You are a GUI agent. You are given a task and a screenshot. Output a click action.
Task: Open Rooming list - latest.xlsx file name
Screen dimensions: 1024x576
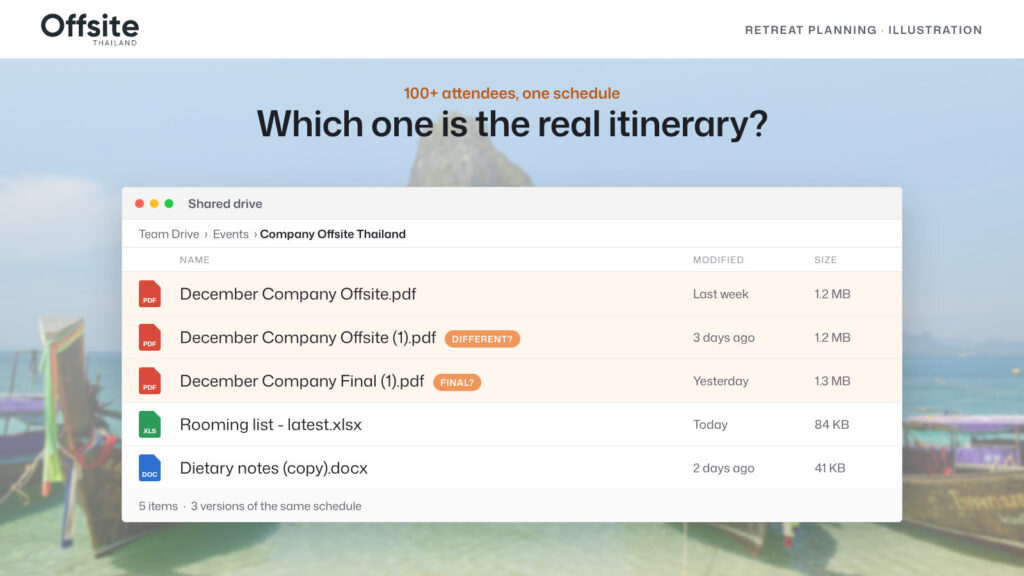click(x=270, y=424)
